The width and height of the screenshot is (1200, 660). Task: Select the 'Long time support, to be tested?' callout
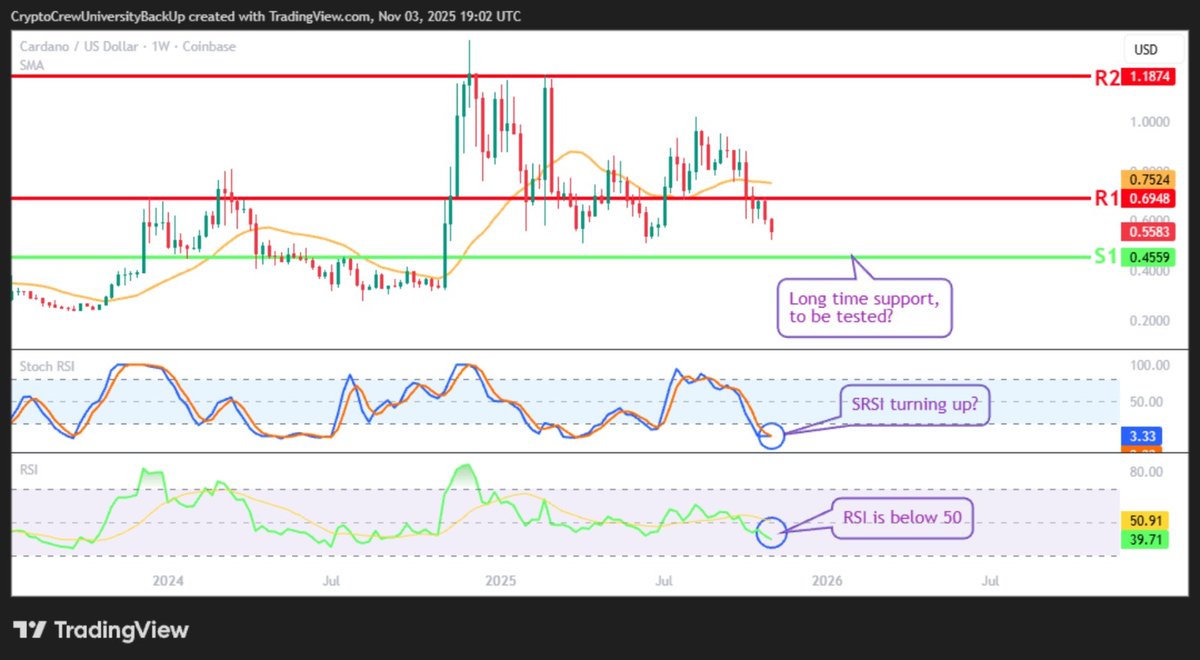(x=864, y=307)
